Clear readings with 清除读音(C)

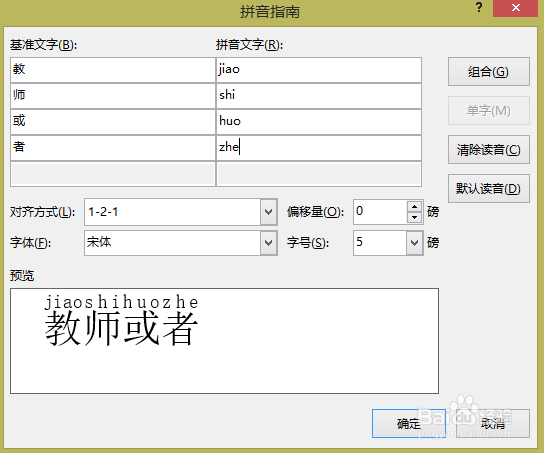pos(488,149)
